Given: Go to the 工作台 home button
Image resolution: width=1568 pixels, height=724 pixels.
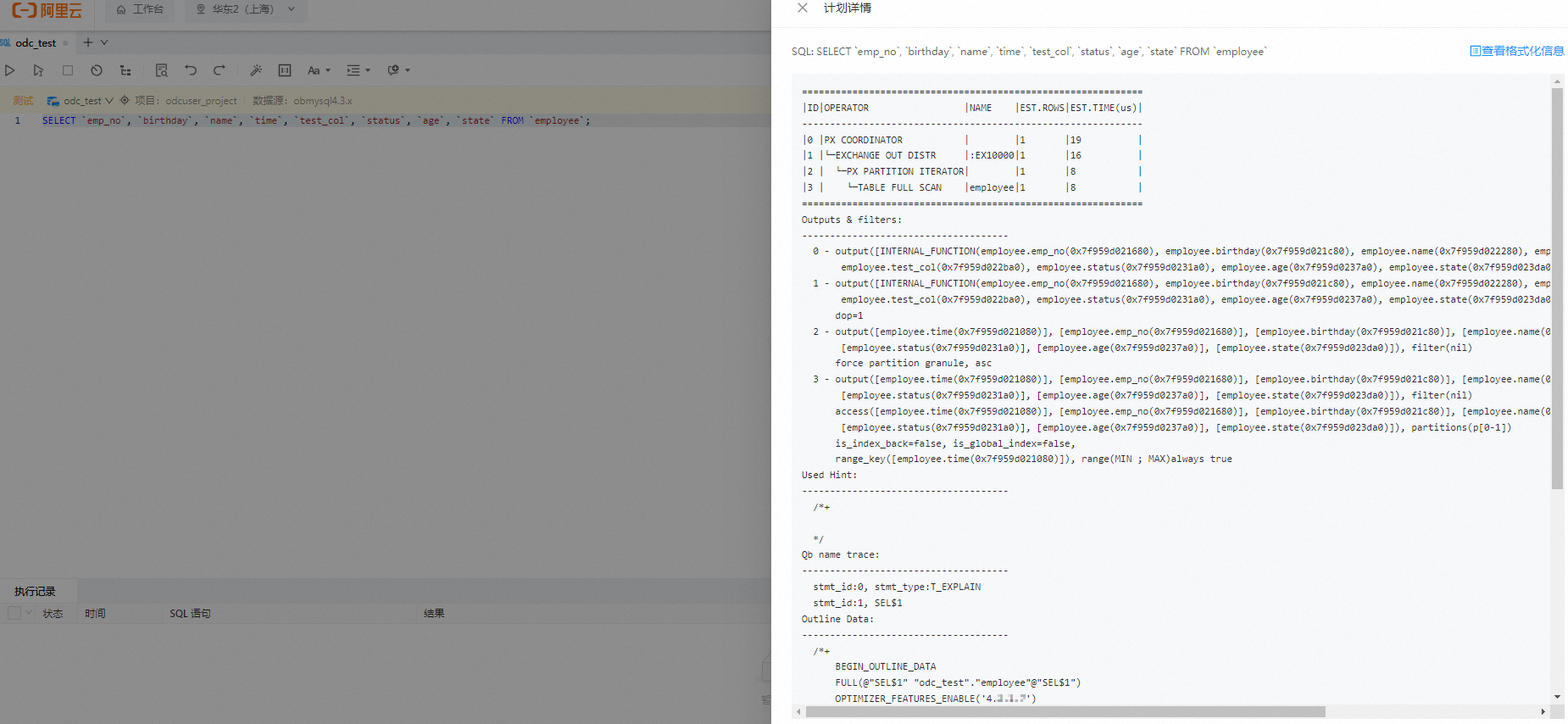Looking at the screenshot, I should point(140,9).
